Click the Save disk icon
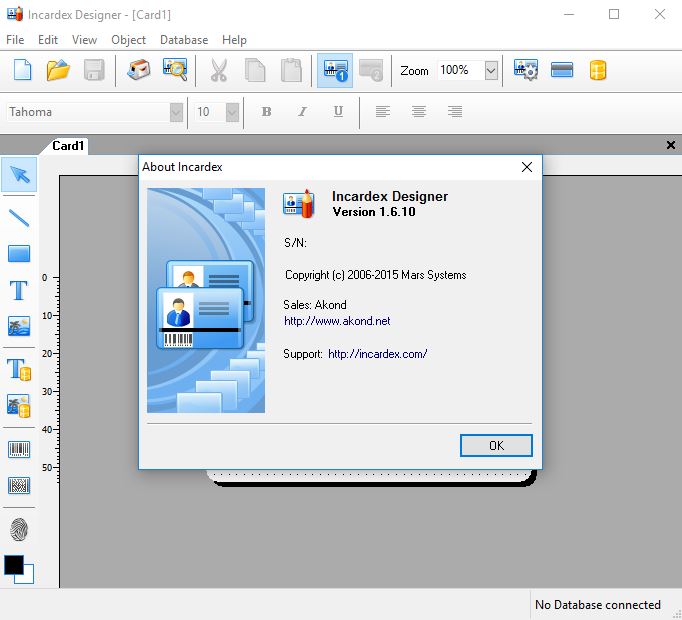 click(94, 70)
